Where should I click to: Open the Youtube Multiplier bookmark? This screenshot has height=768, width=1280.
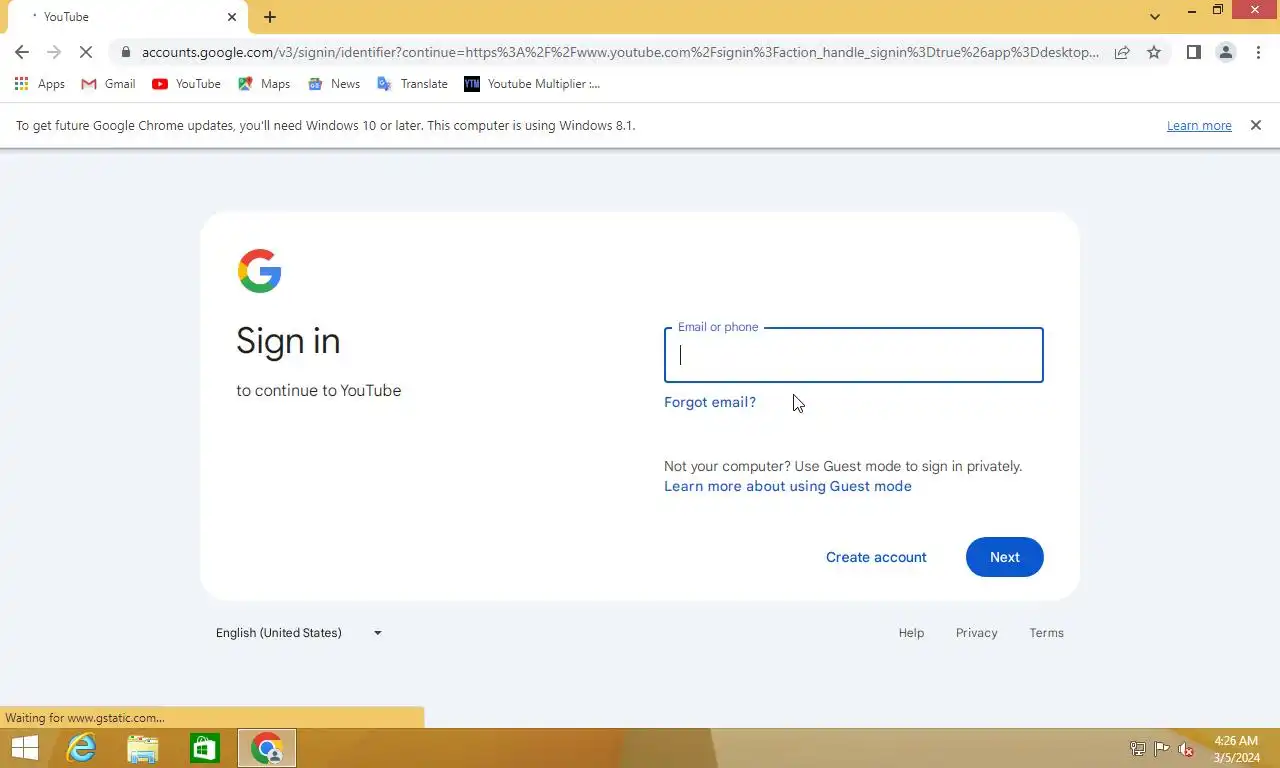coord(532,84)
